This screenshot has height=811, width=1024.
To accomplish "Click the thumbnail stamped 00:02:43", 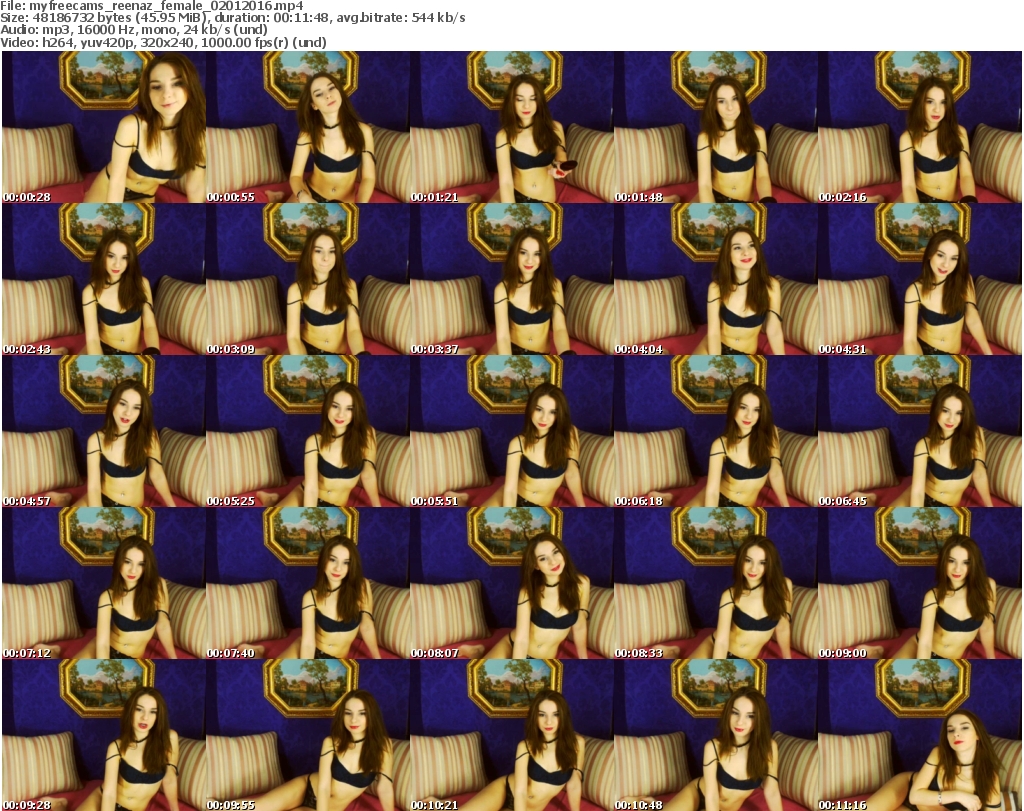I will [104, 279].
